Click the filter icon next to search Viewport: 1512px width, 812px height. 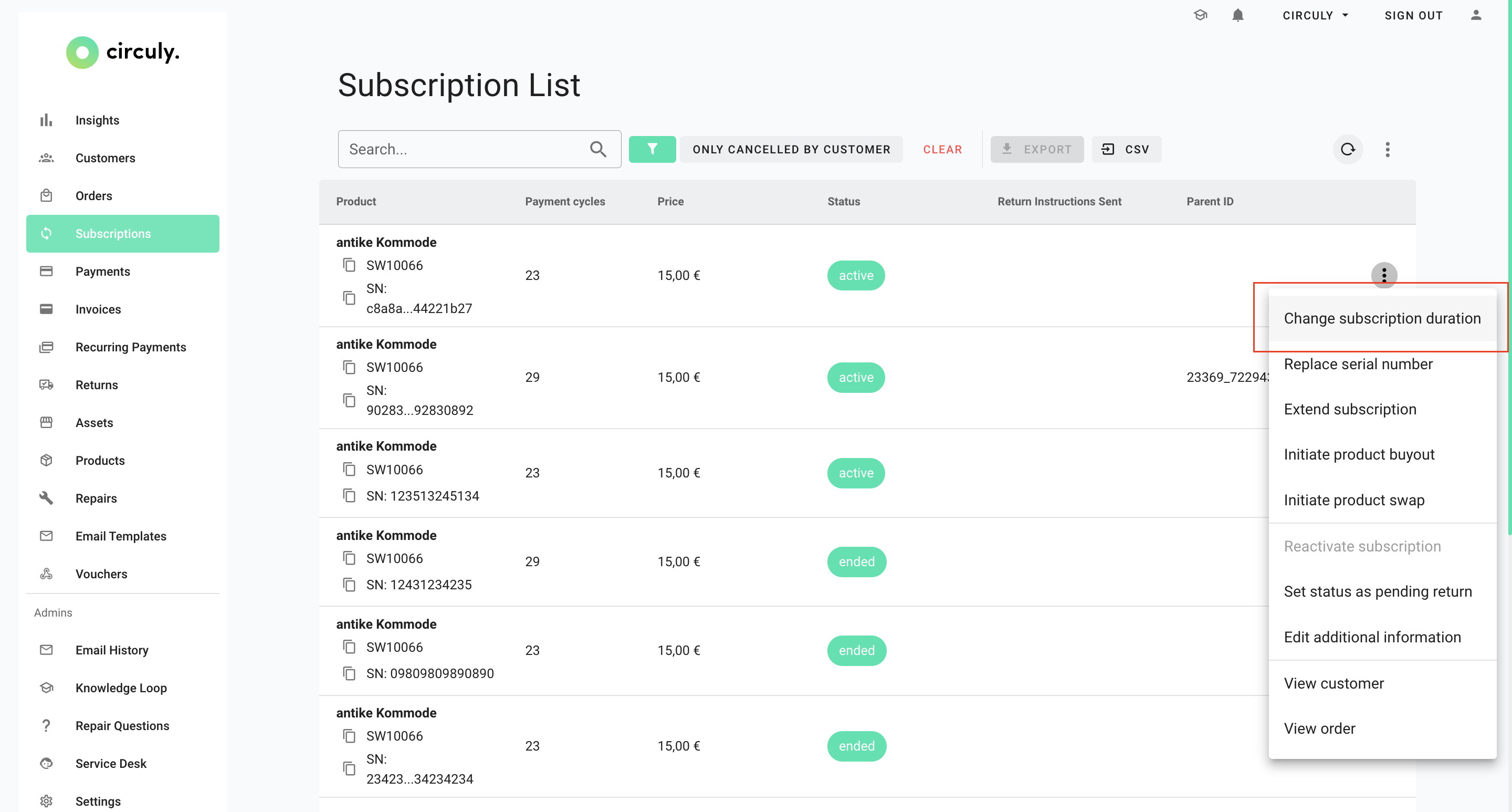652,149
